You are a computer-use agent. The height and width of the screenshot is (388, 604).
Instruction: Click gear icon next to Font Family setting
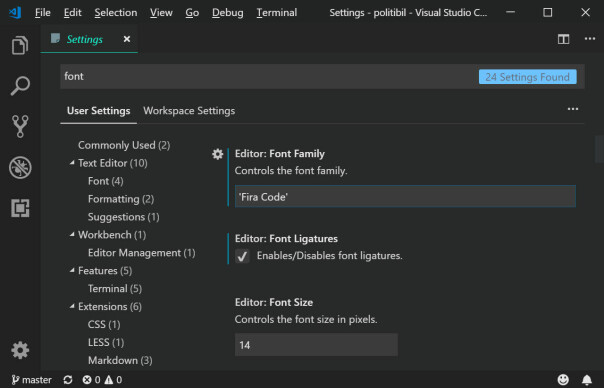click(218, 154)
